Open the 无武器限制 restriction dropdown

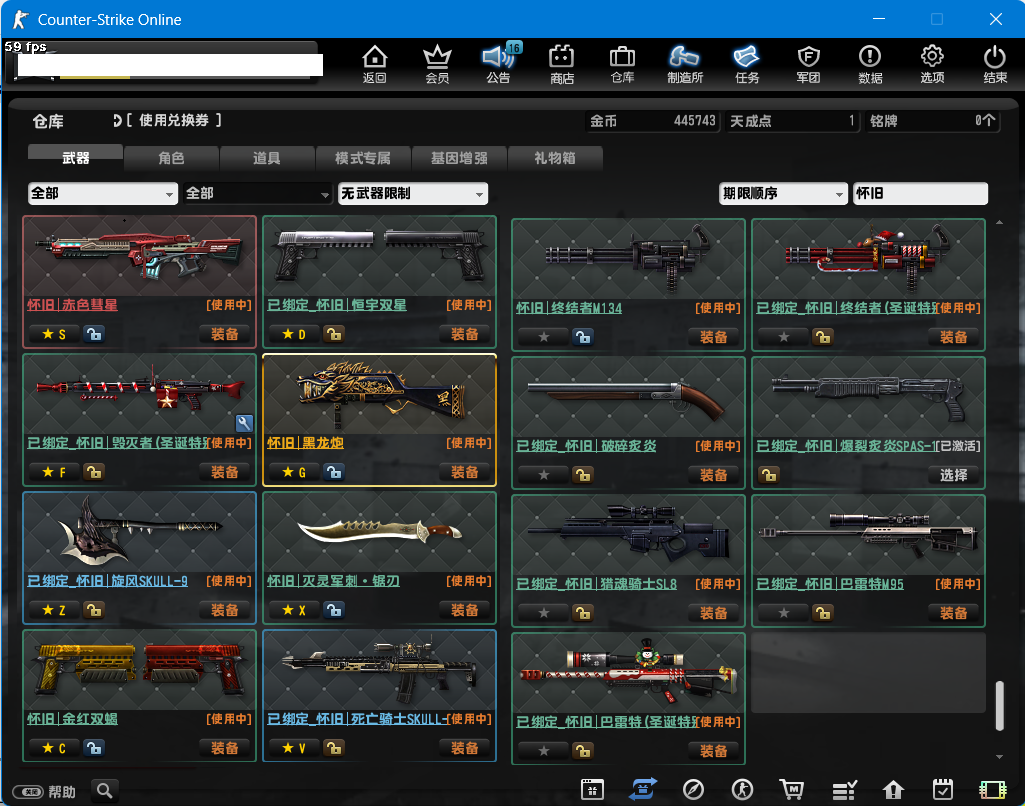tap(413, 193)
